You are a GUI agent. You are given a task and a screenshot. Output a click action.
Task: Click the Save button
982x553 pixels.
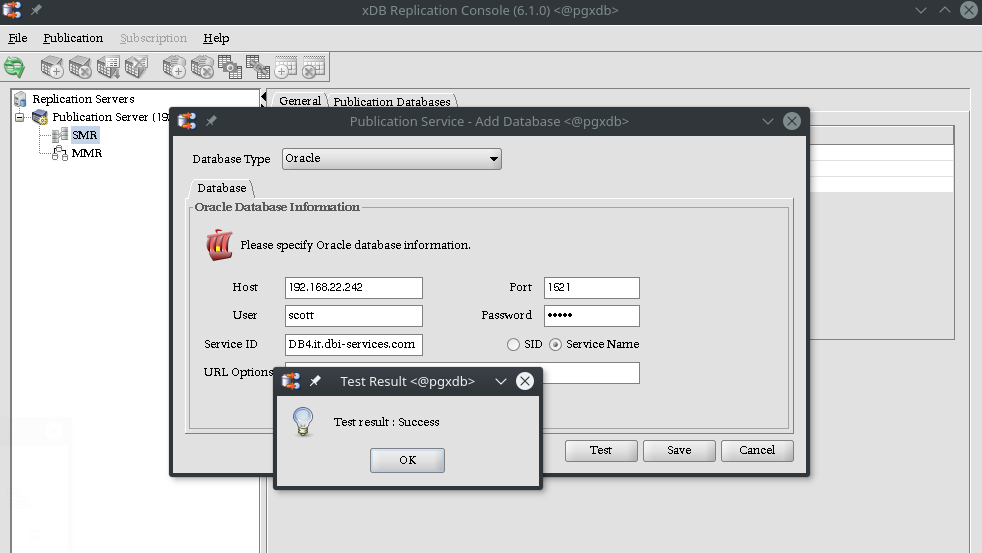pyautogui.click(x=679, y=450)
